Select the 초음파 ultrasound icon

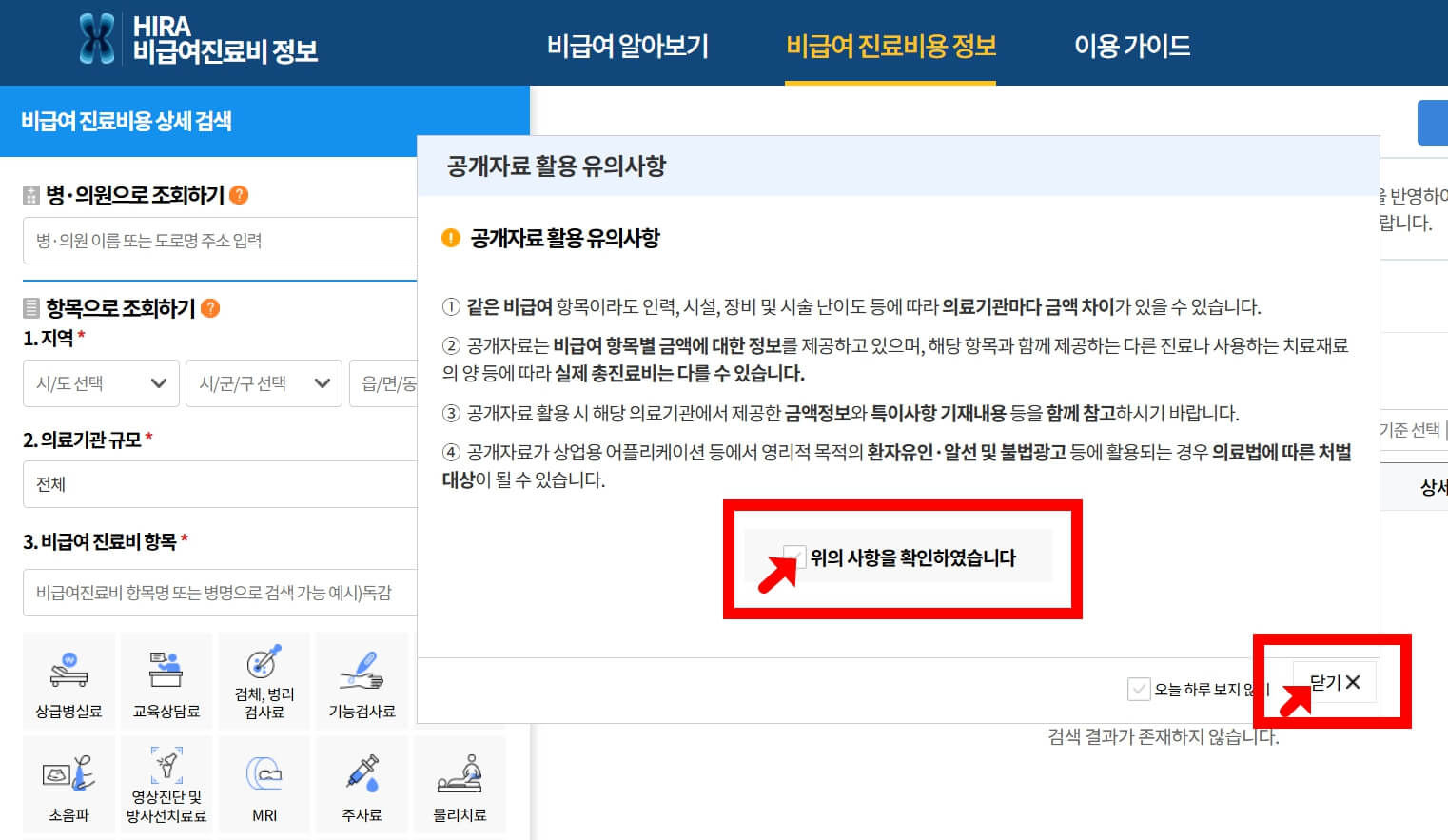[68, 785]
